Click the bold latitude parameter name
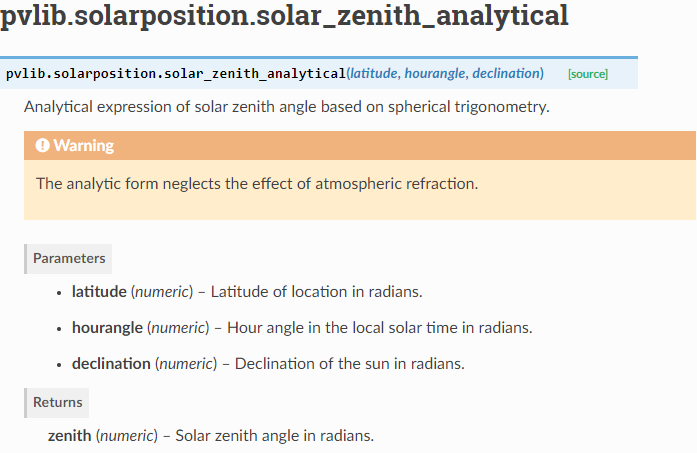697x453 pixels. point(99,292)
